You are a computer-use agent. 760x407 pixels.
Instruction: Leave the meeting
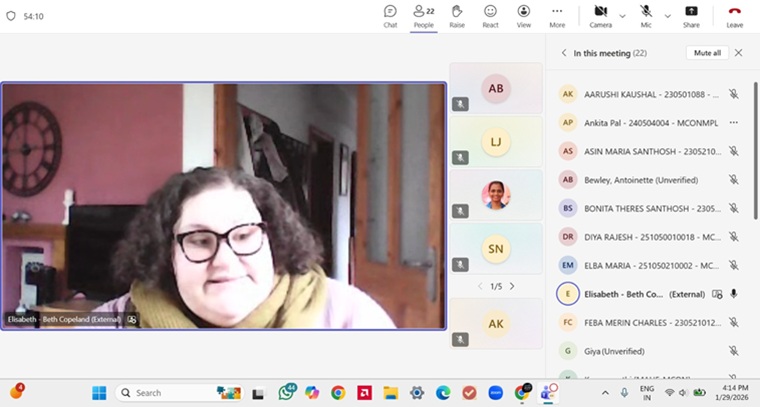tap(734, 15)
